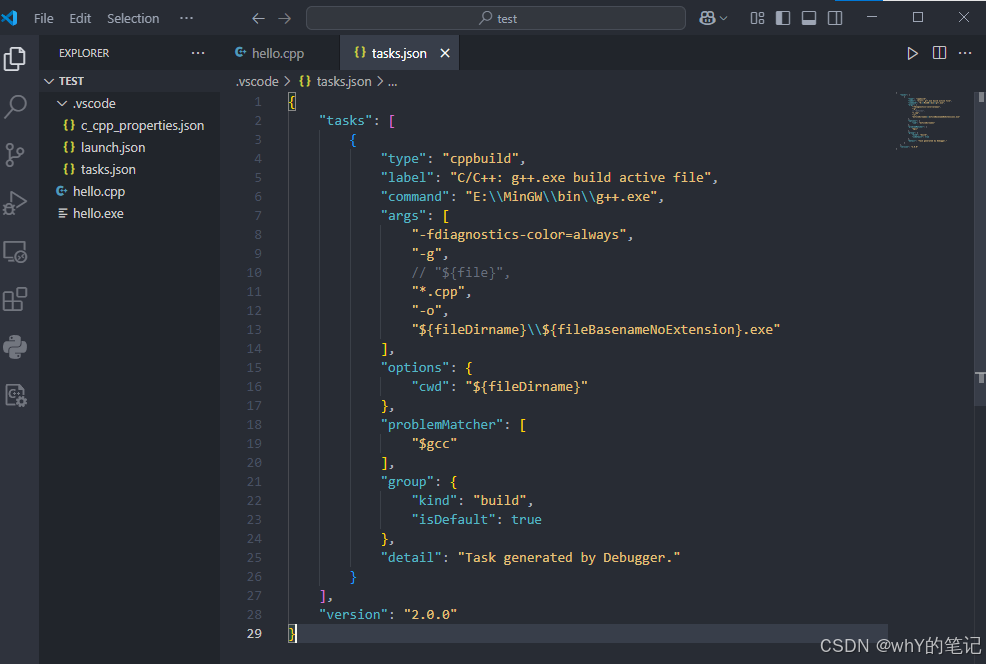Open the Copilot chat icon
986x664 pixels.
707,18
